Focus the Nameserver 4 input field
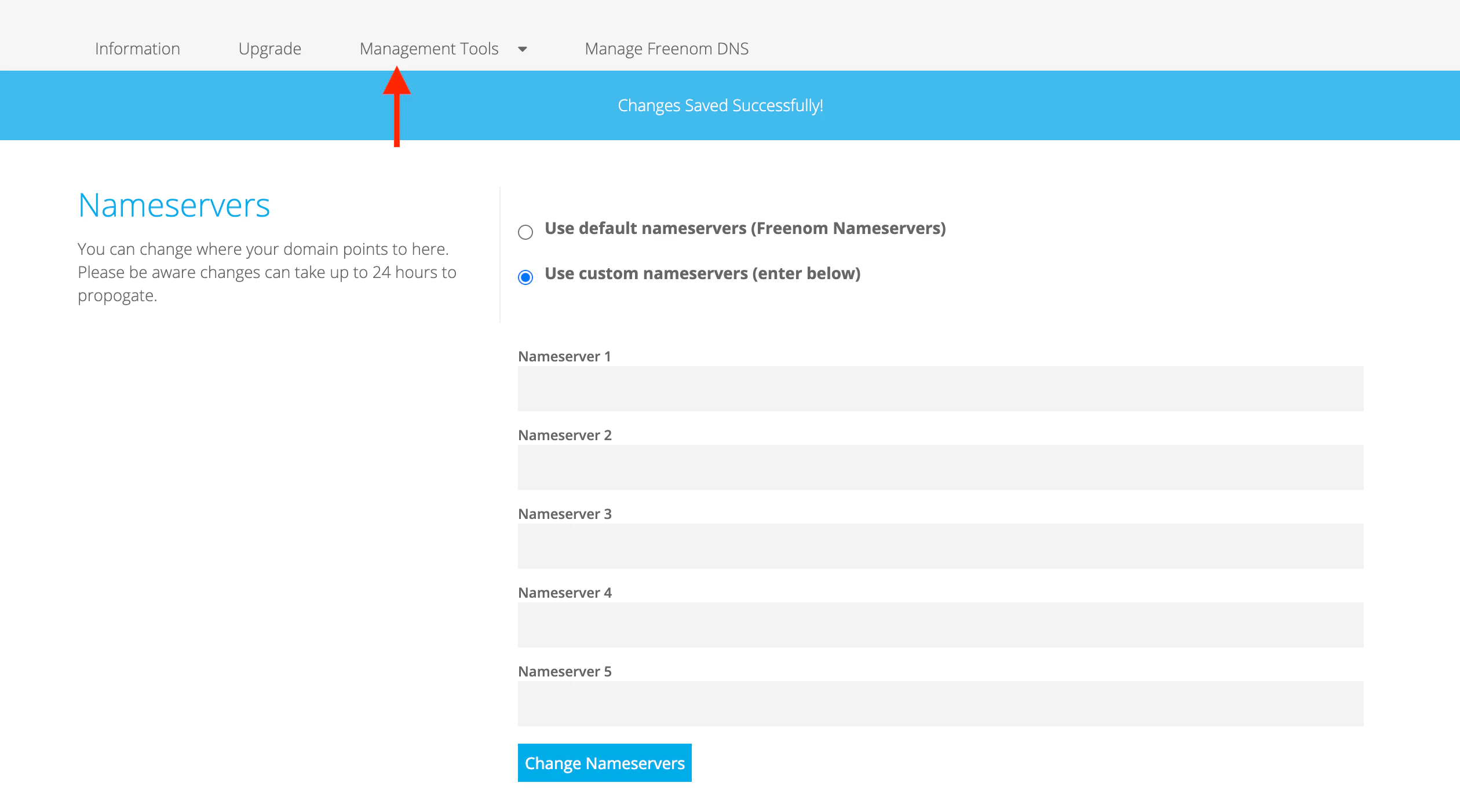This screenshot has height=812, width=1460. click(940, 625)
